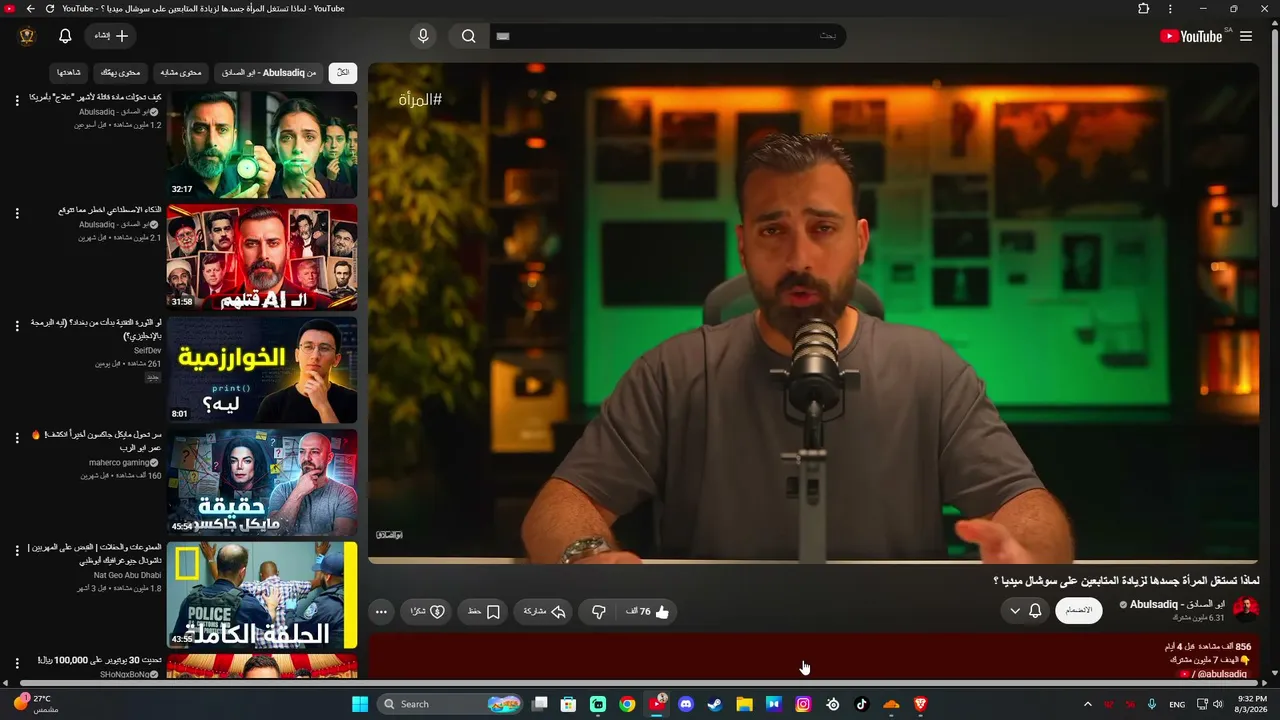Open options for maherco gaming video
Screen dimensions: 1280x720
coord(17,438)
